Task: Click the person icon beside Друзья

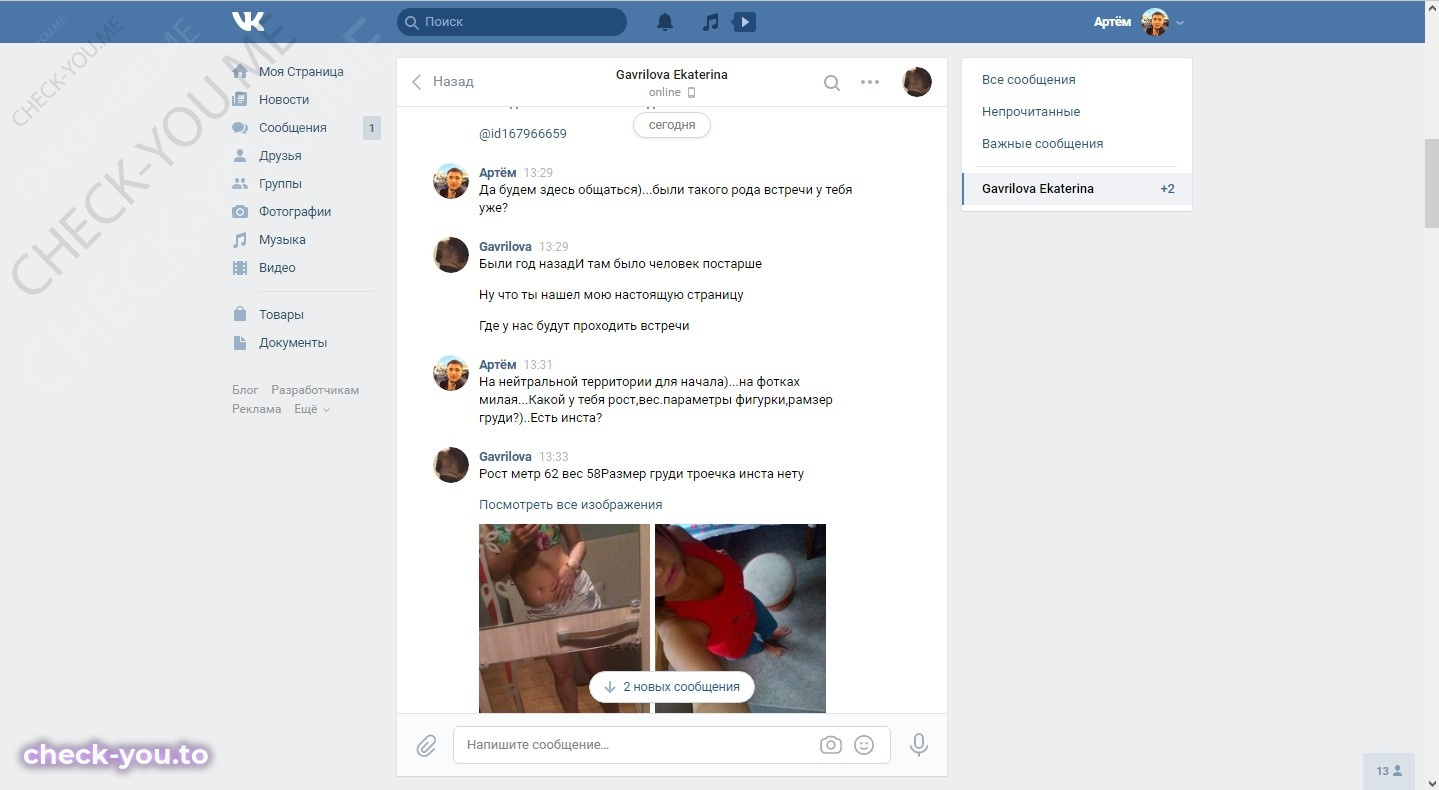Action: point(240,156)
